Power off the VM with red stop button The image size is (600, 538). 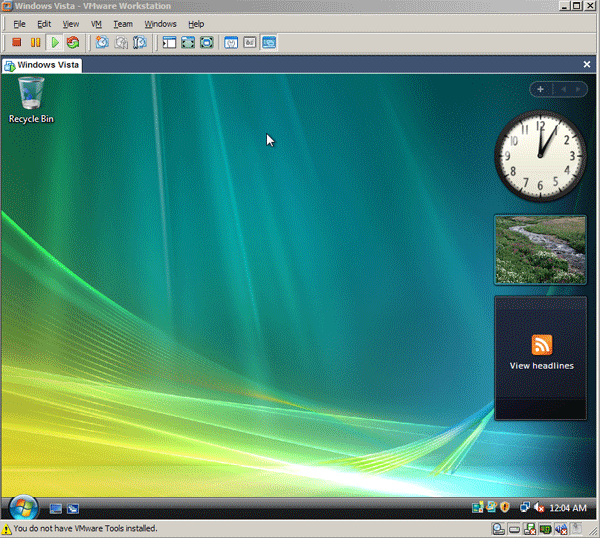[16, 42]
